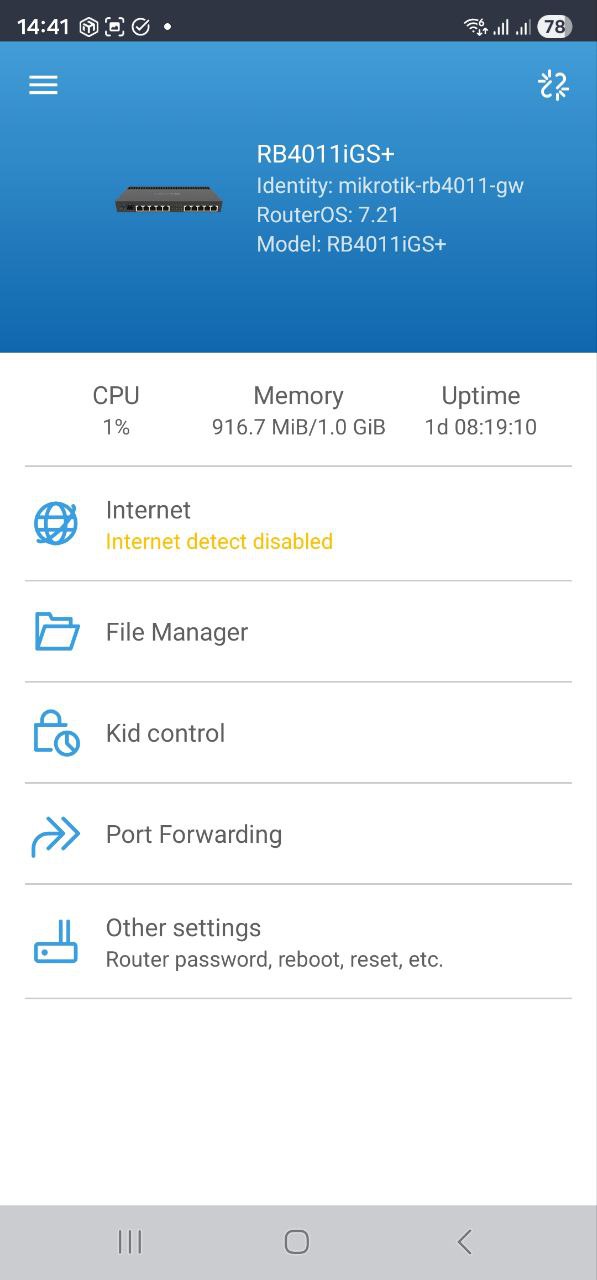Tap the File Manager folder icon

pyautogui.click(x=57, y=630)
